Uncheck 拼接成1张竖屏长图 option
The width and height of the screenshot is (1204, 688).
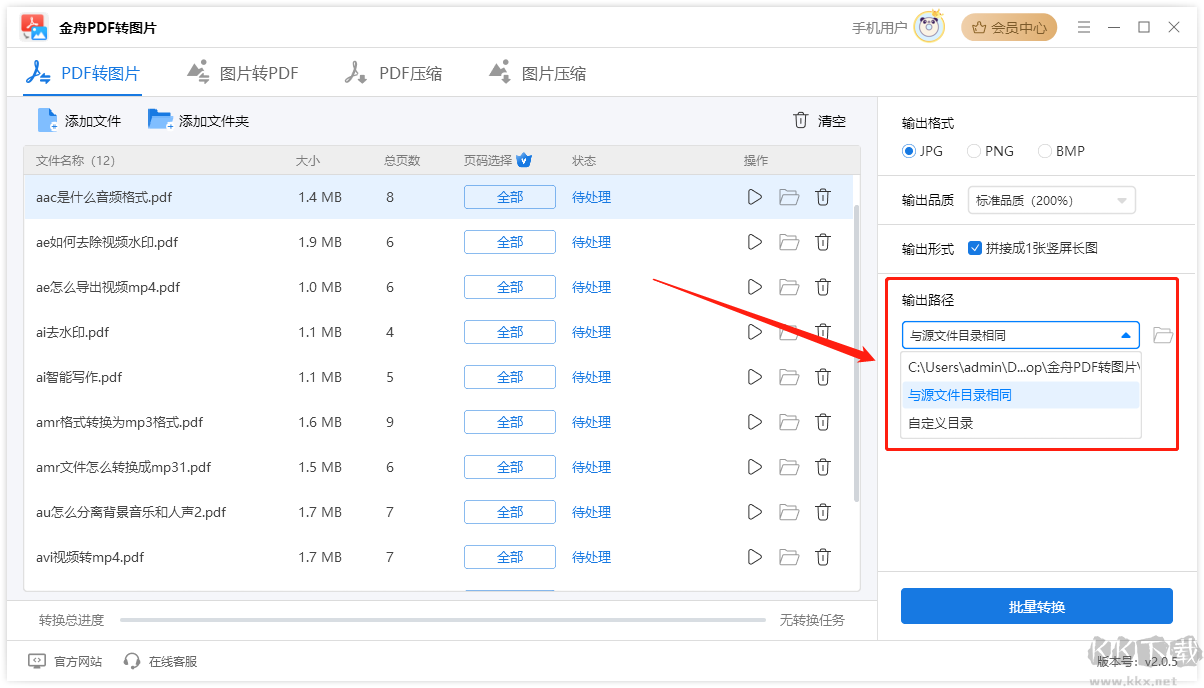coord(975,248)
